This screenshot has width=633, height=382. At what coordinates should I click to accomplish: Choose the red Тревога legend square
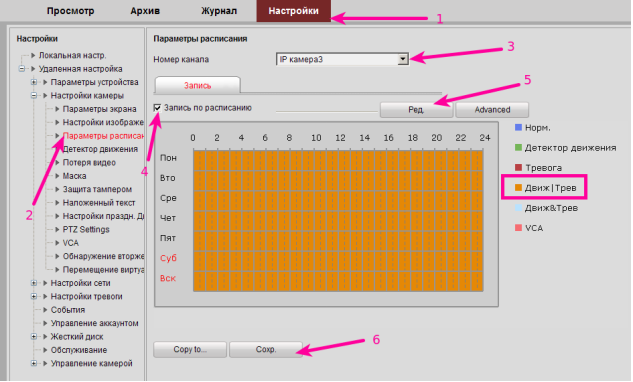(519, 167)
